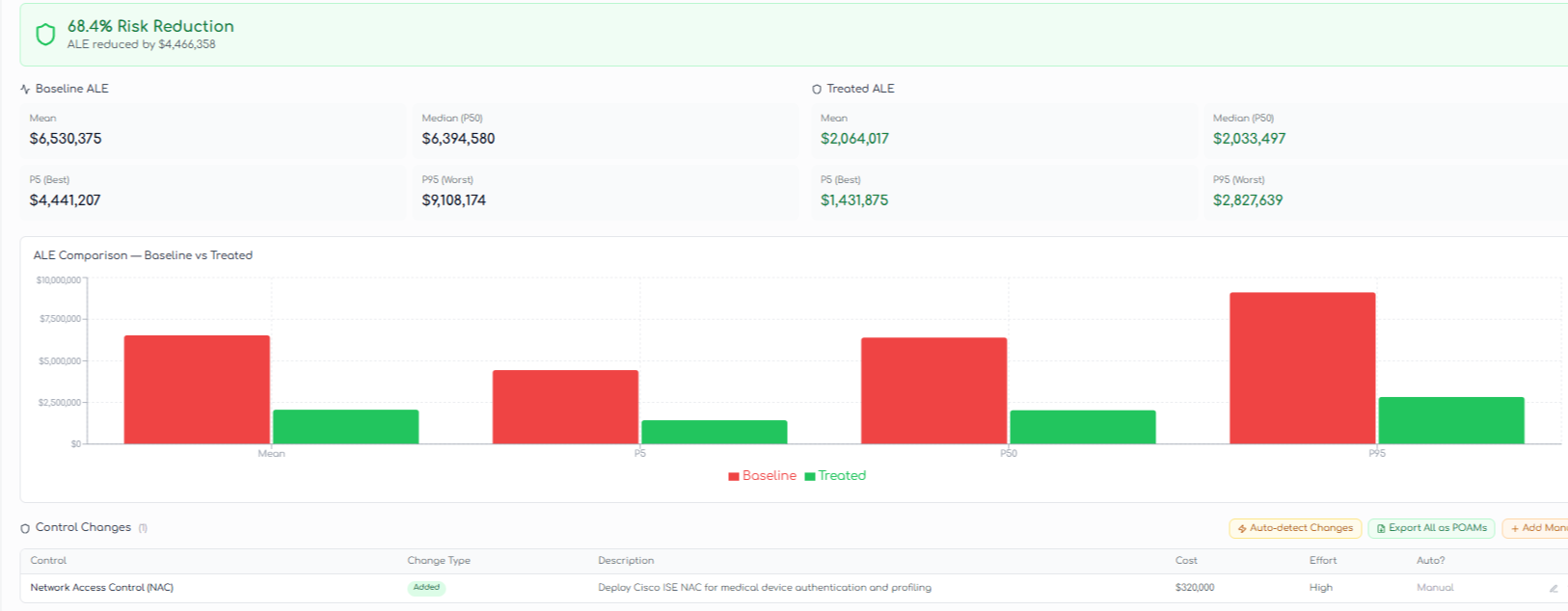This screenshot has width=1568, height=611.
Task: Click the pencil edit icon in NAC row
Action: click(x=1553, y=588)
